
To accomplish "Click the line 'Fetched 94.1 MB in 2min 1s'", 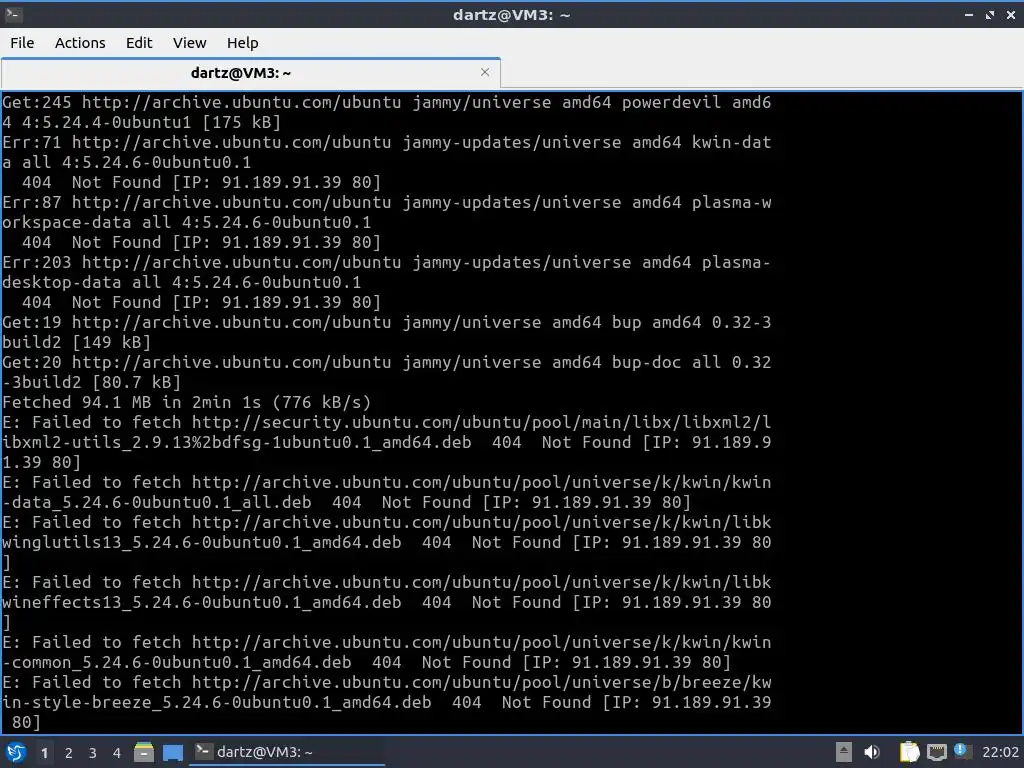I will point(186,402).
